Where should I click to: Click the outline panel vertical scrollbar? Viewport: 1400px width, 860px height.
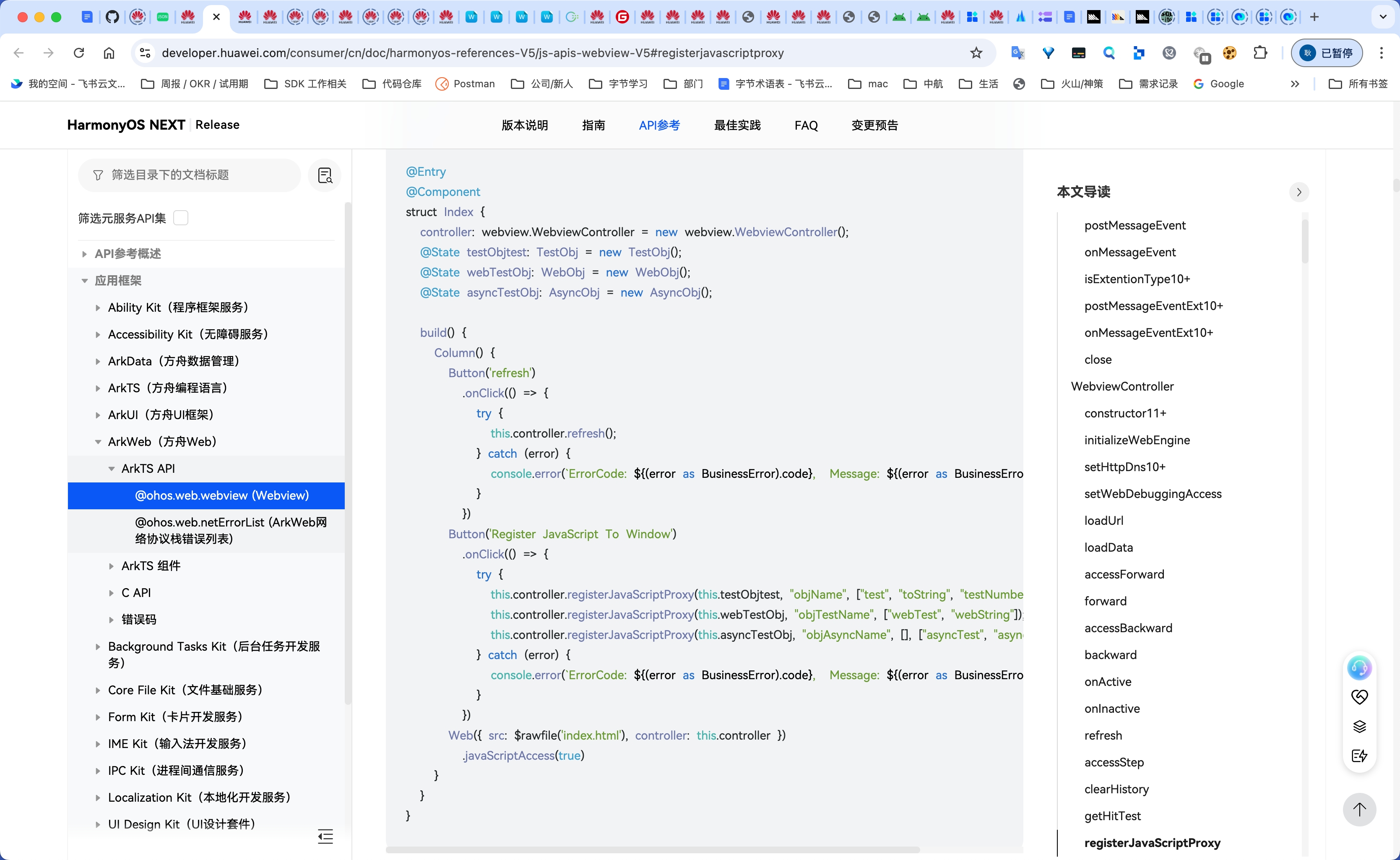coord(1305,241)
